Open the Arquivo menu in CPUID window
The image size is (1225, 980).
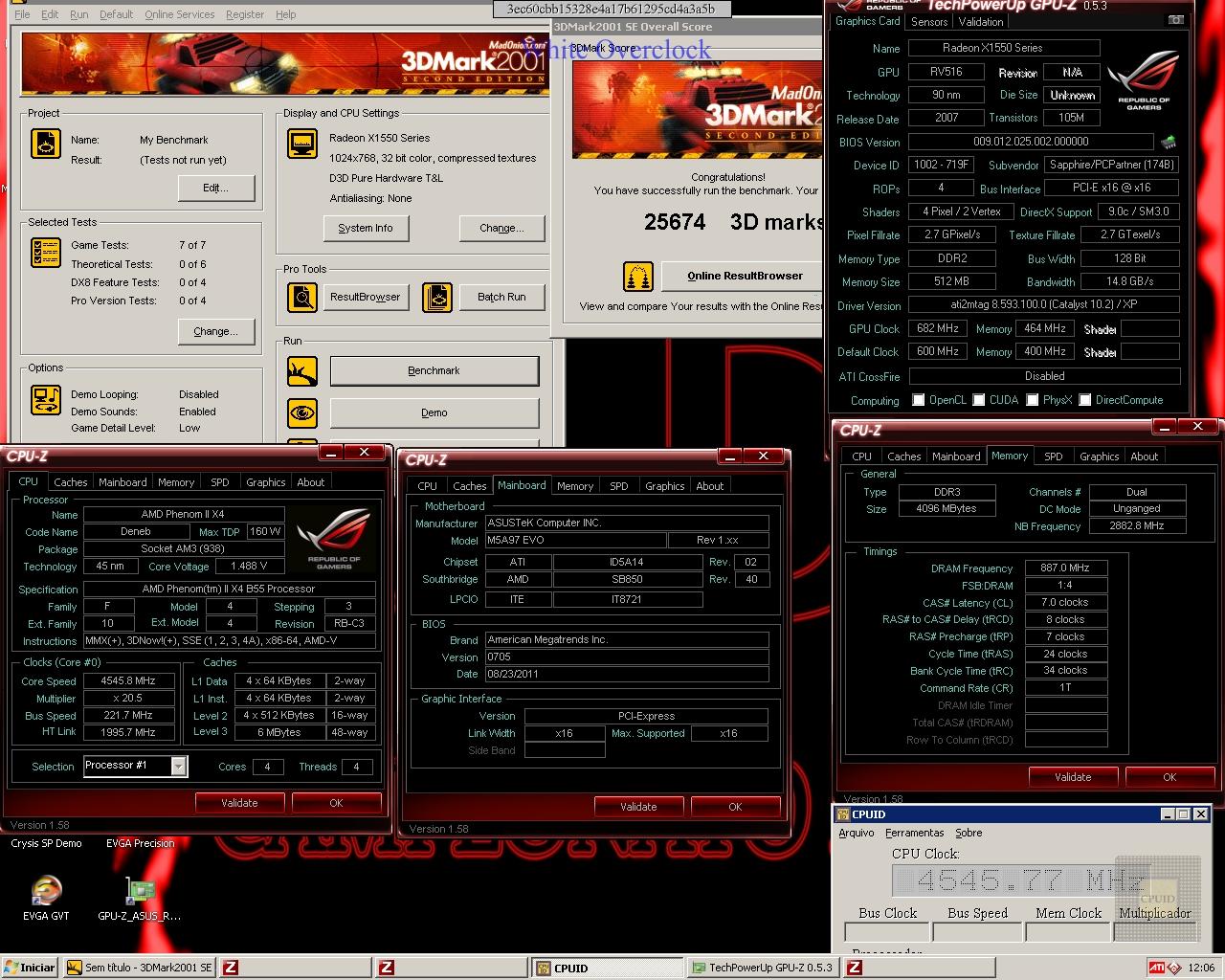tap(857, 833)
